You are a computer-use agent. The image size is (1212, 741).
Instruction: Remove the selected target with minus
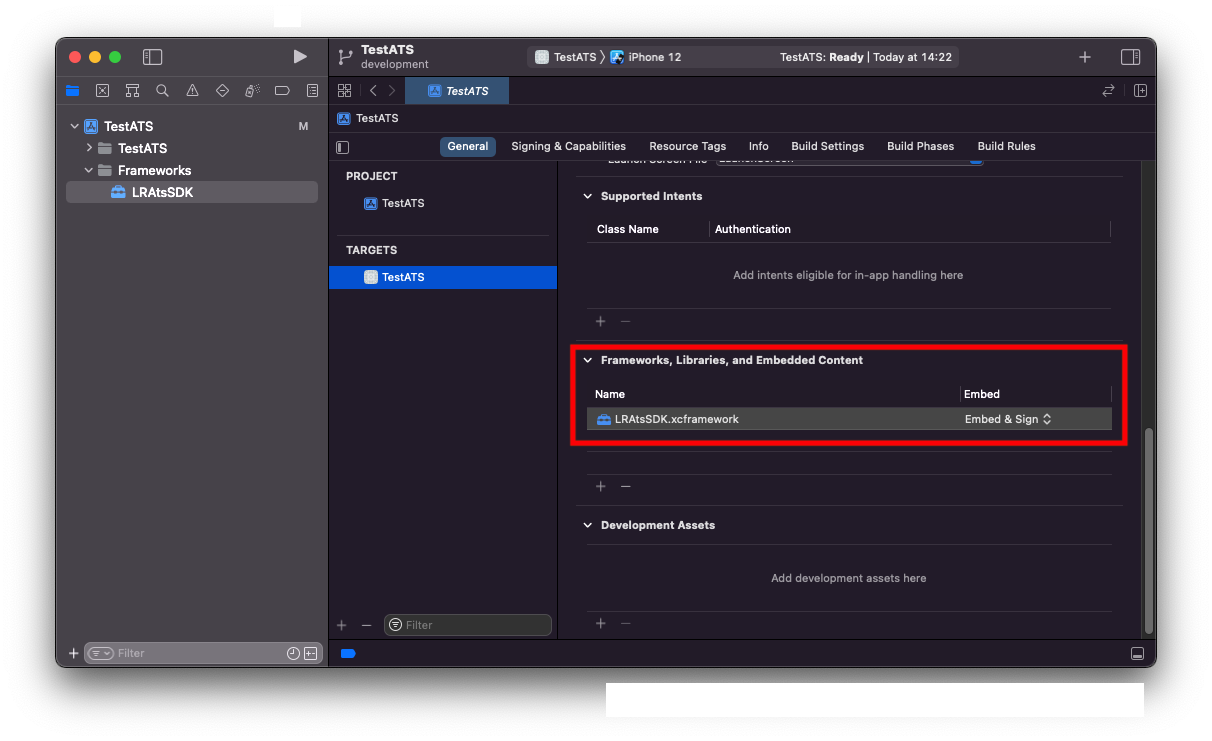click(366, 625)
